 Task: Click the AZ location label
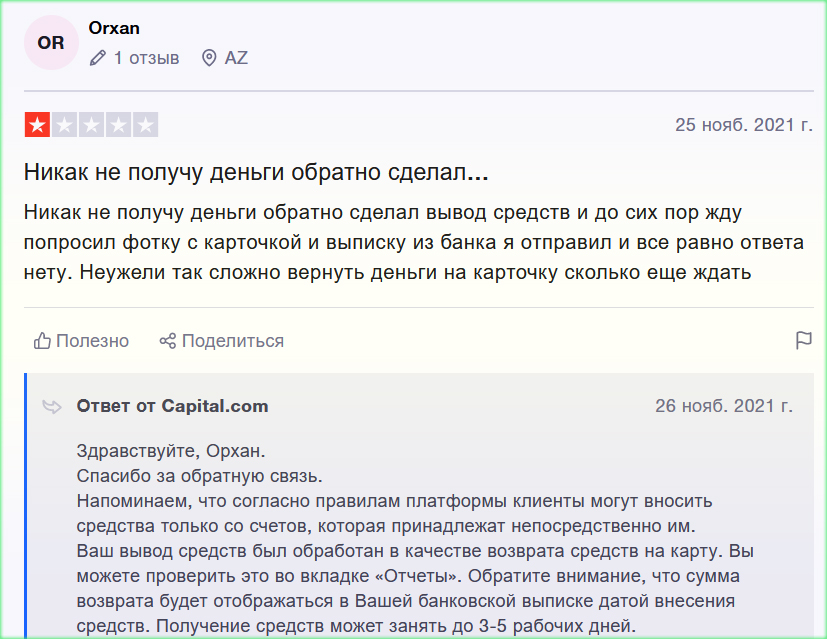coord(235,58)
